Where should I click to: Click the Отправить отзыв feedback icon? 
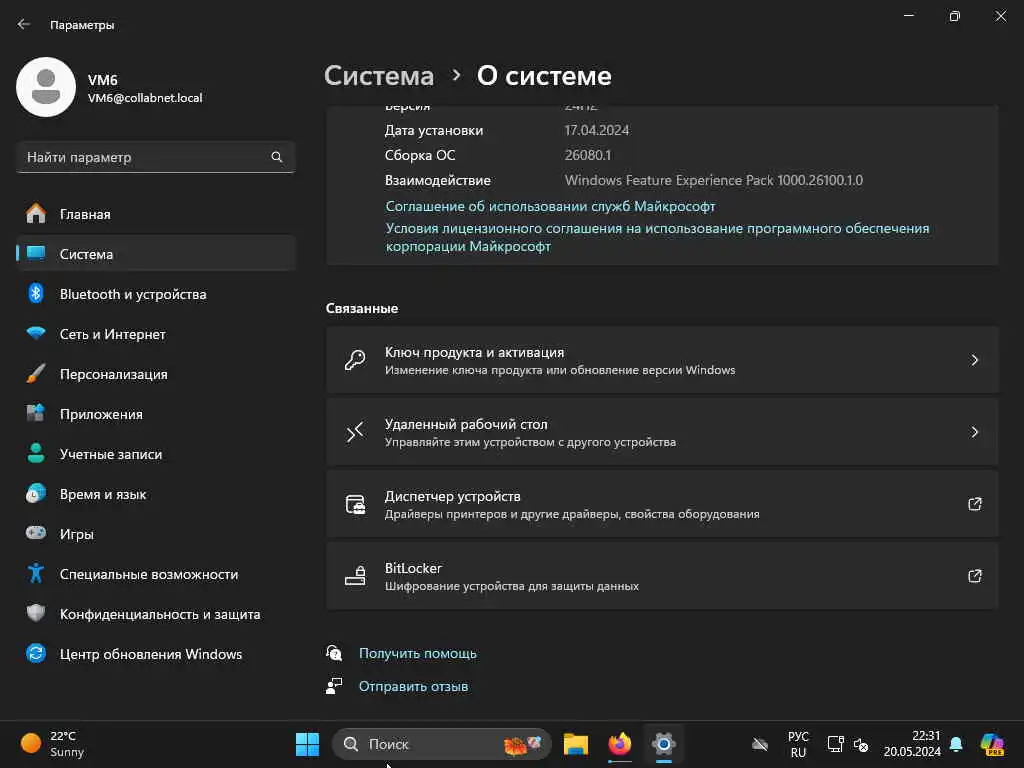tap(334, 686)
